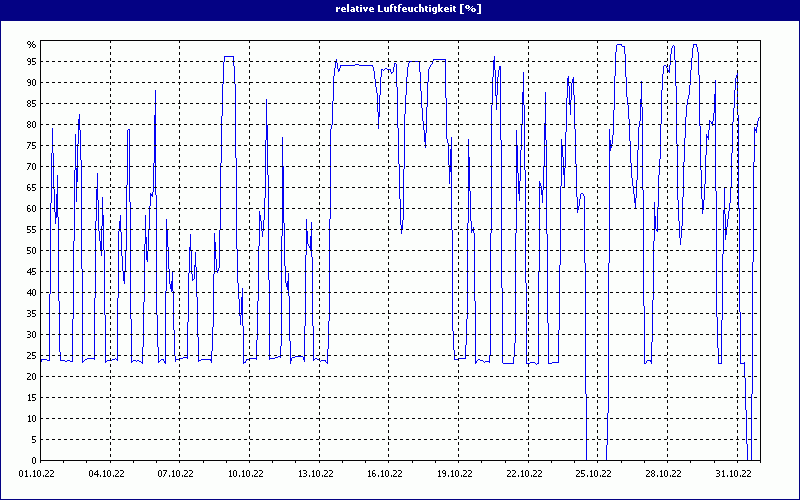Viewport: 800px width, 500px height.
Task: Click the 0 value on y-axis
Action: 33,460
